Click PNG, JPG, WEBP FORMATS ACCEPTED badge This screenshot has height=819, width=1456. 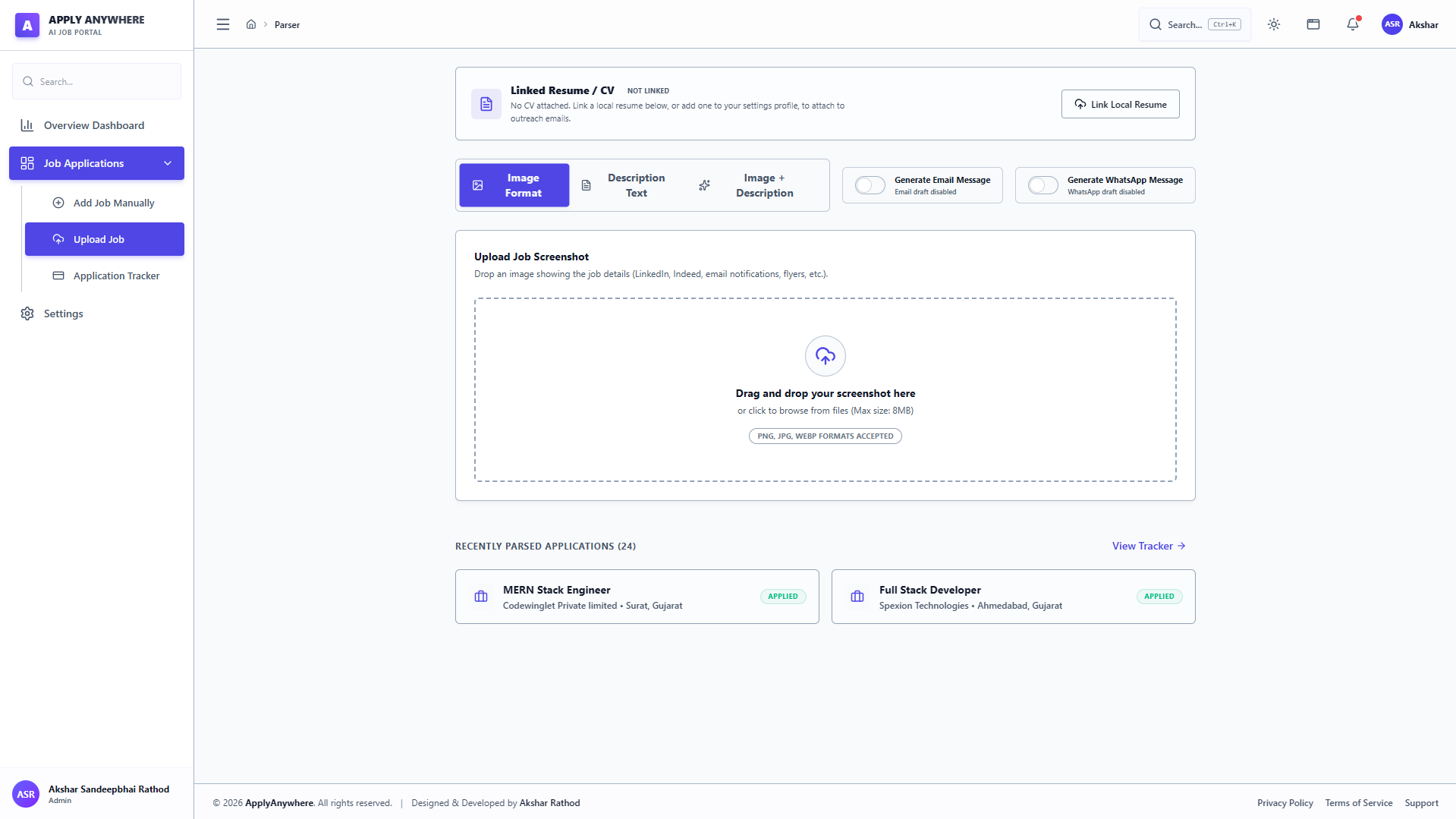[x=825, y=436]
